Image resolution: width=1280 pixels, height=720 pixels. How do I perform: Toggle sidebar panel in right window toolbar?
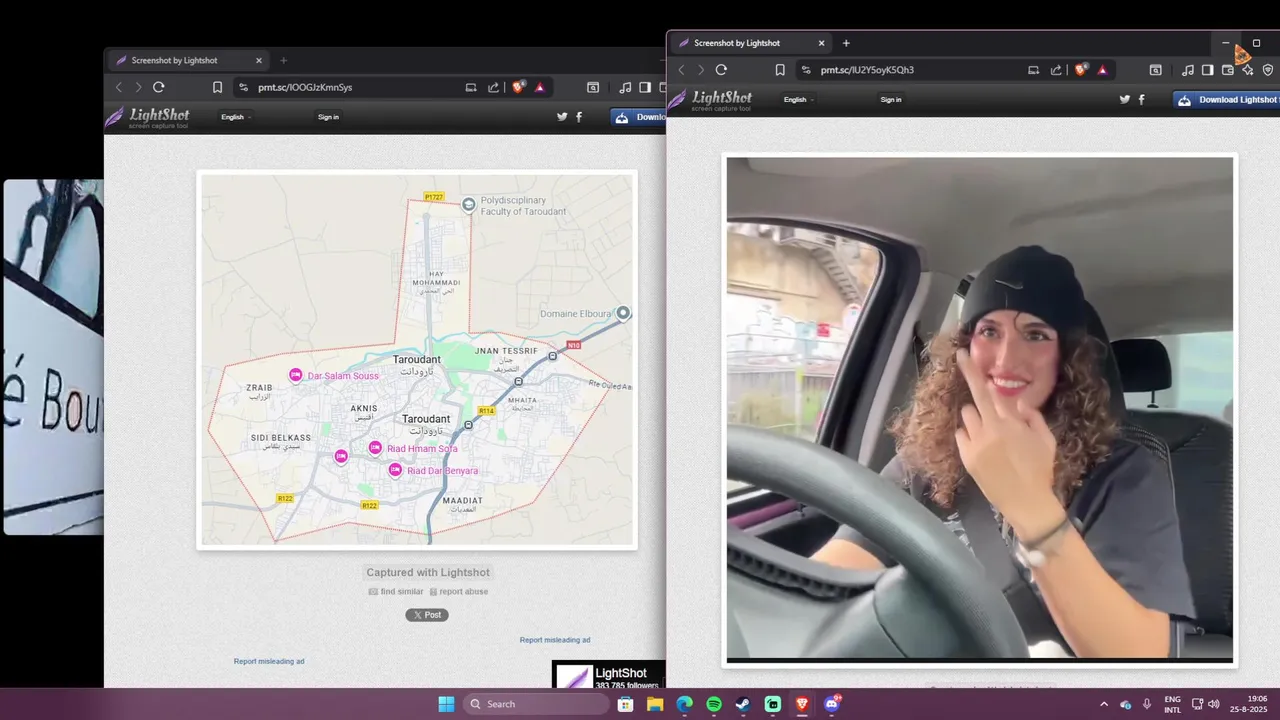pos(1208,70)
